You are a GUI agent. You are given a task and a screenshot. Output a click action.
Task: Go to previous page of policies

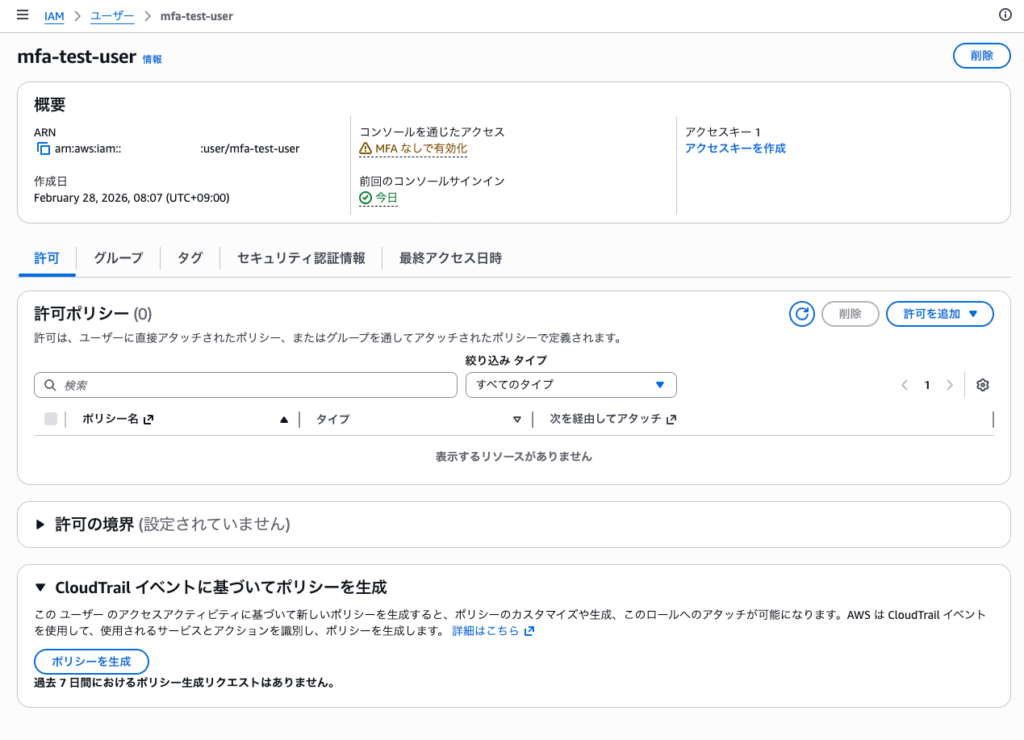904,385
